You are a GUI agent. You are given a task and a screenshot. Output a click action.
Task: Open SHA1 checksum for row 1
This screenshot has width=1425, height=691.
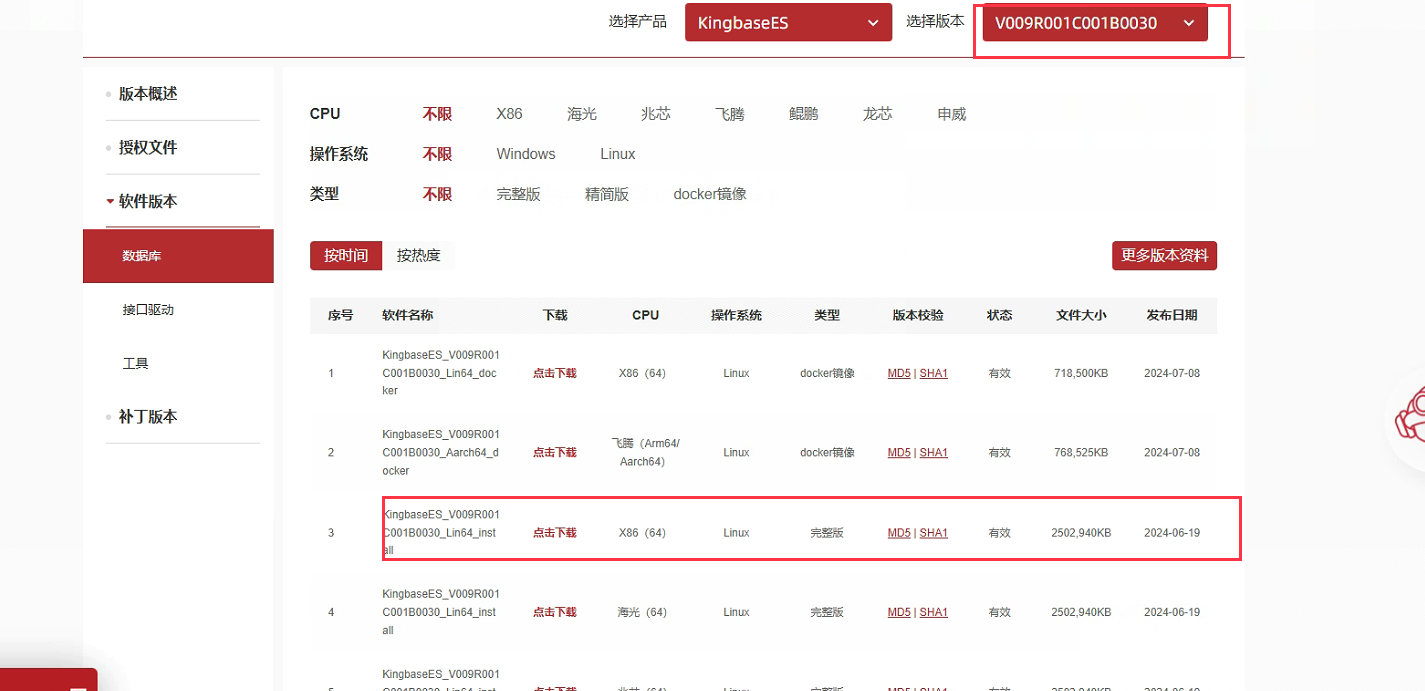click(x=934, y=373)
